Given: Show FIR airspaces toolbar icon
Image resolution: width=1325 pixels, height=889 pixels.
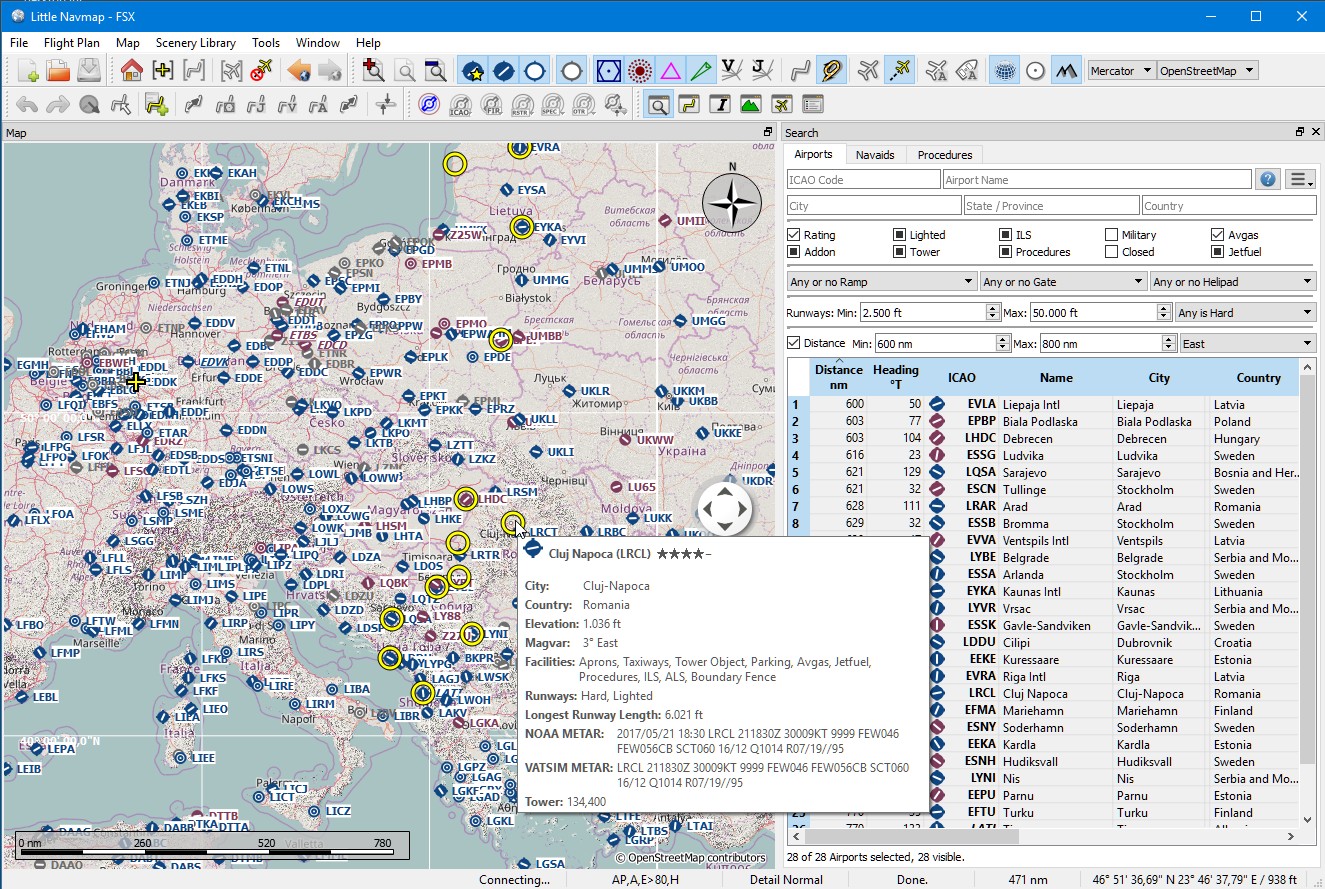Looking at the screenshot, I should 490,104.
